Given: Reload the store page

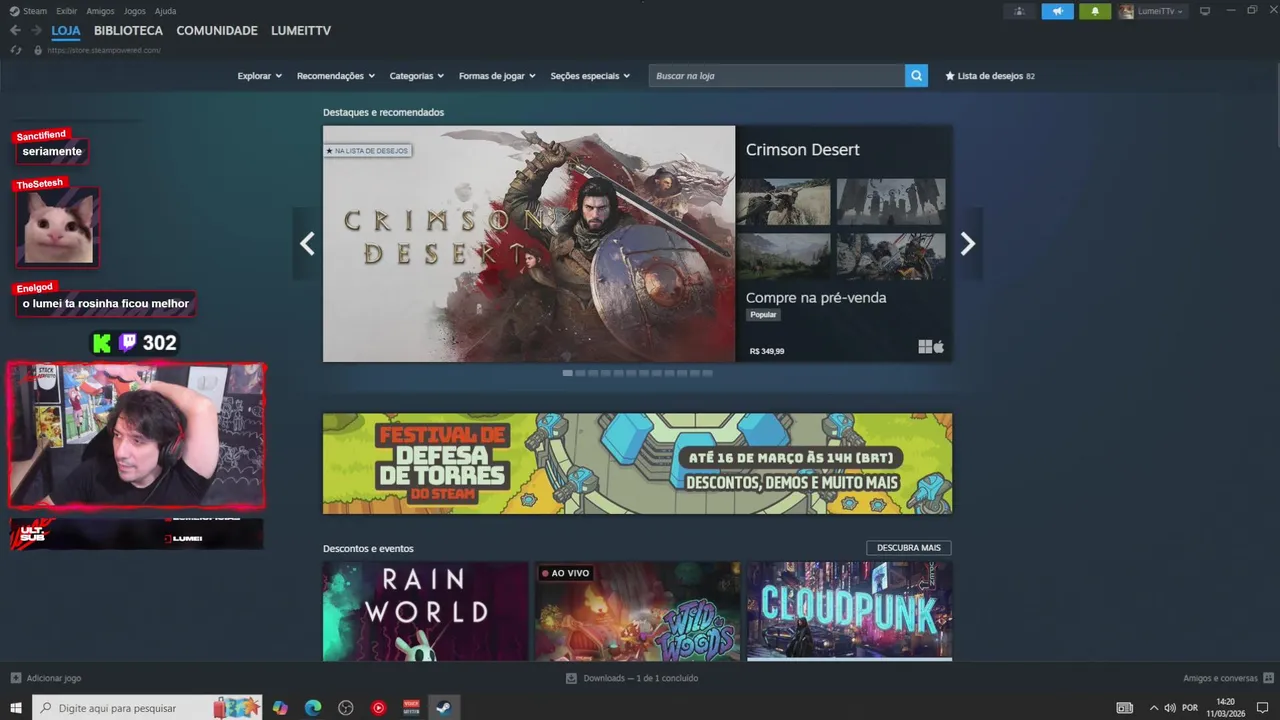Looking at the screenshot, I should click(15, 50).
